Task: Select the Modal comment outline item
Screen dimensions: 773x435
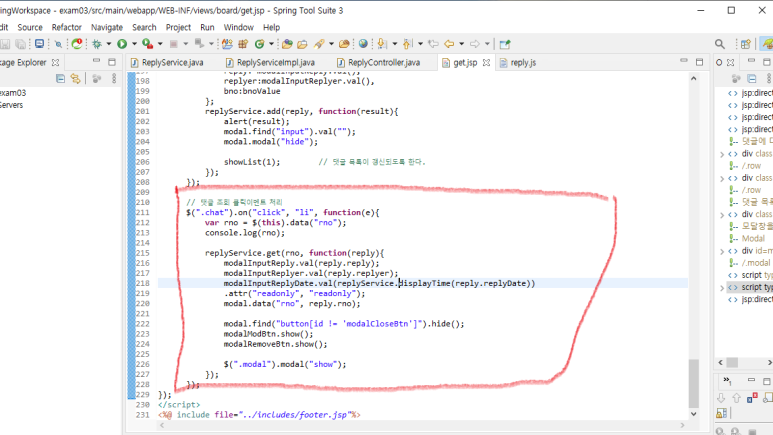Action: pos(753,239)
